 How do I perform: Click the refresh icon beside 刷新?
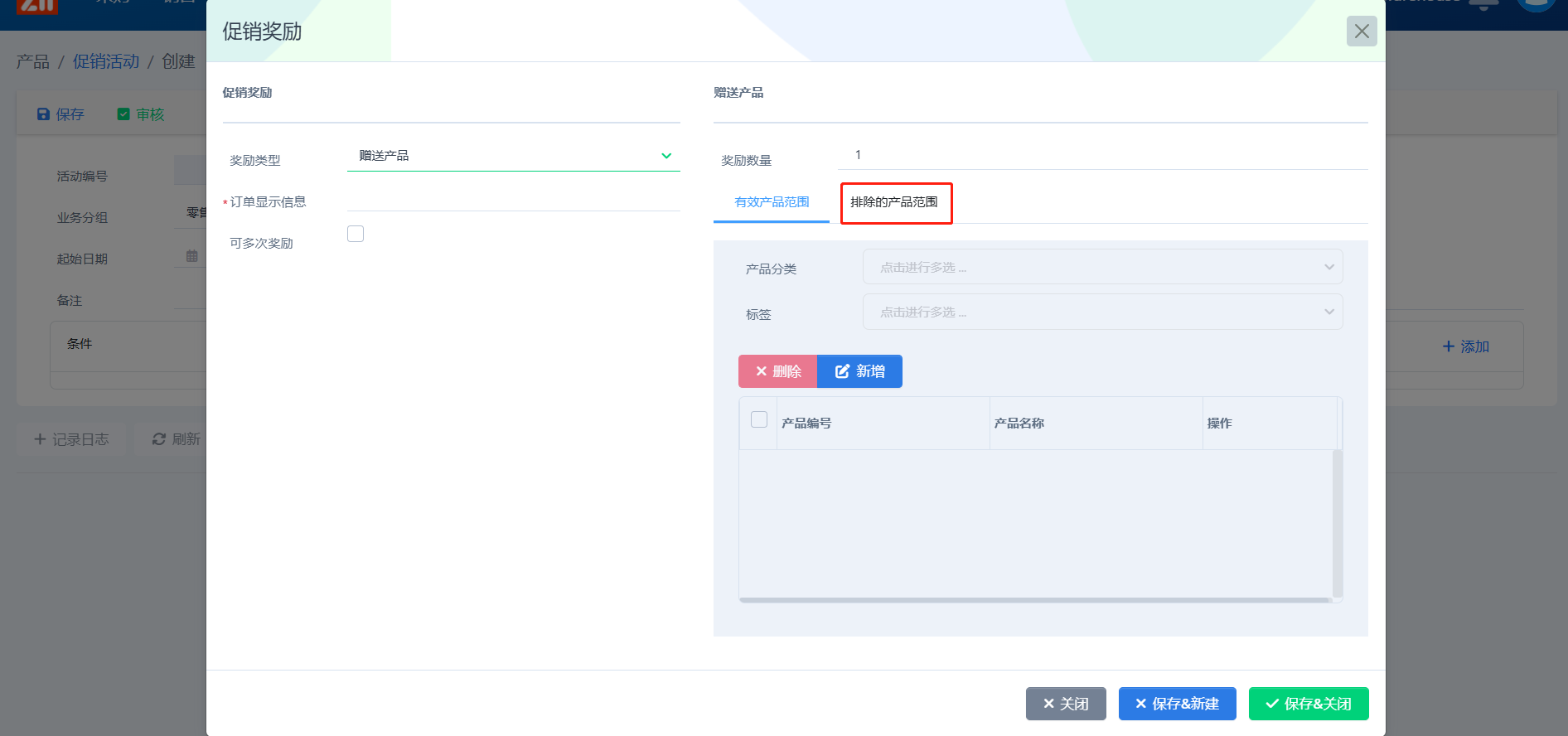159,439
